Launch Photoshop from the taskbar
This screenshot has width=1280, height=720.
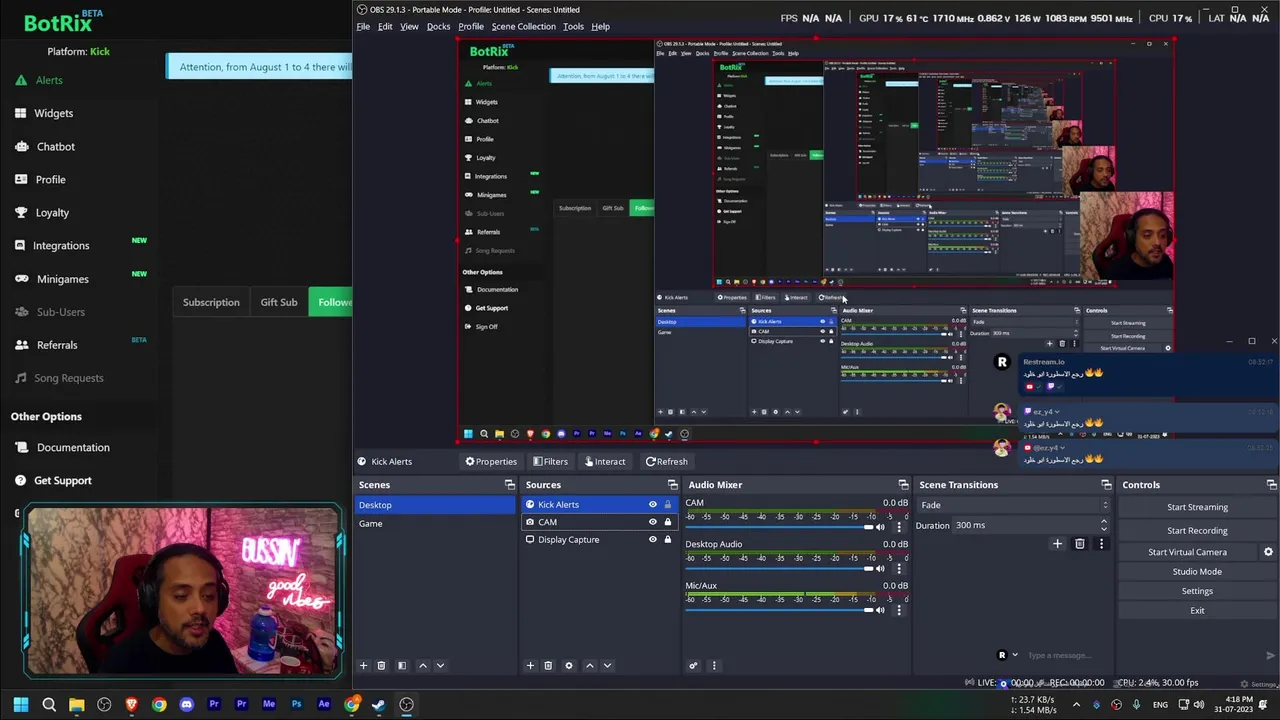(296, 704)
